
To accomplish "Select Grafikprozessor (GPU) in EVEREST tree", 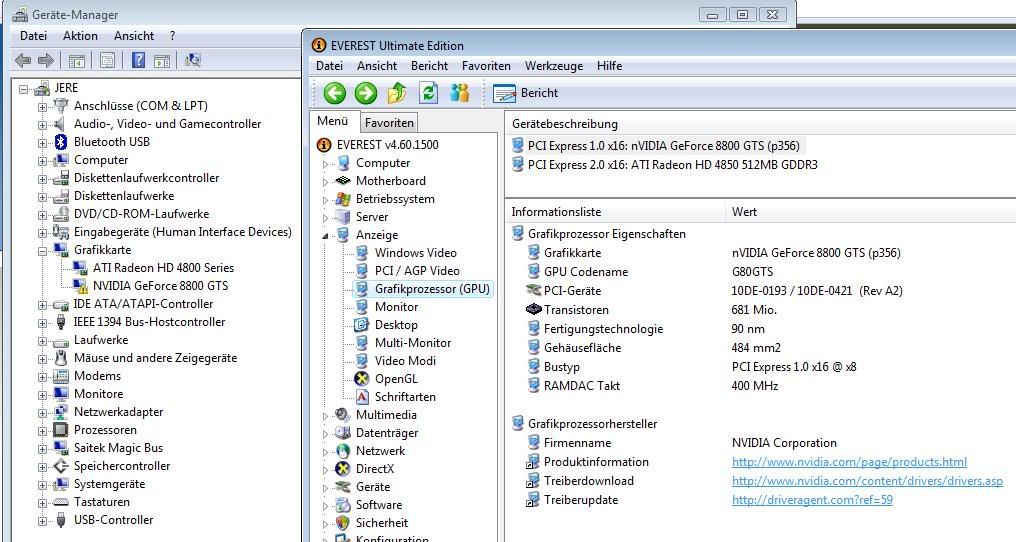I will coord(432,289).
